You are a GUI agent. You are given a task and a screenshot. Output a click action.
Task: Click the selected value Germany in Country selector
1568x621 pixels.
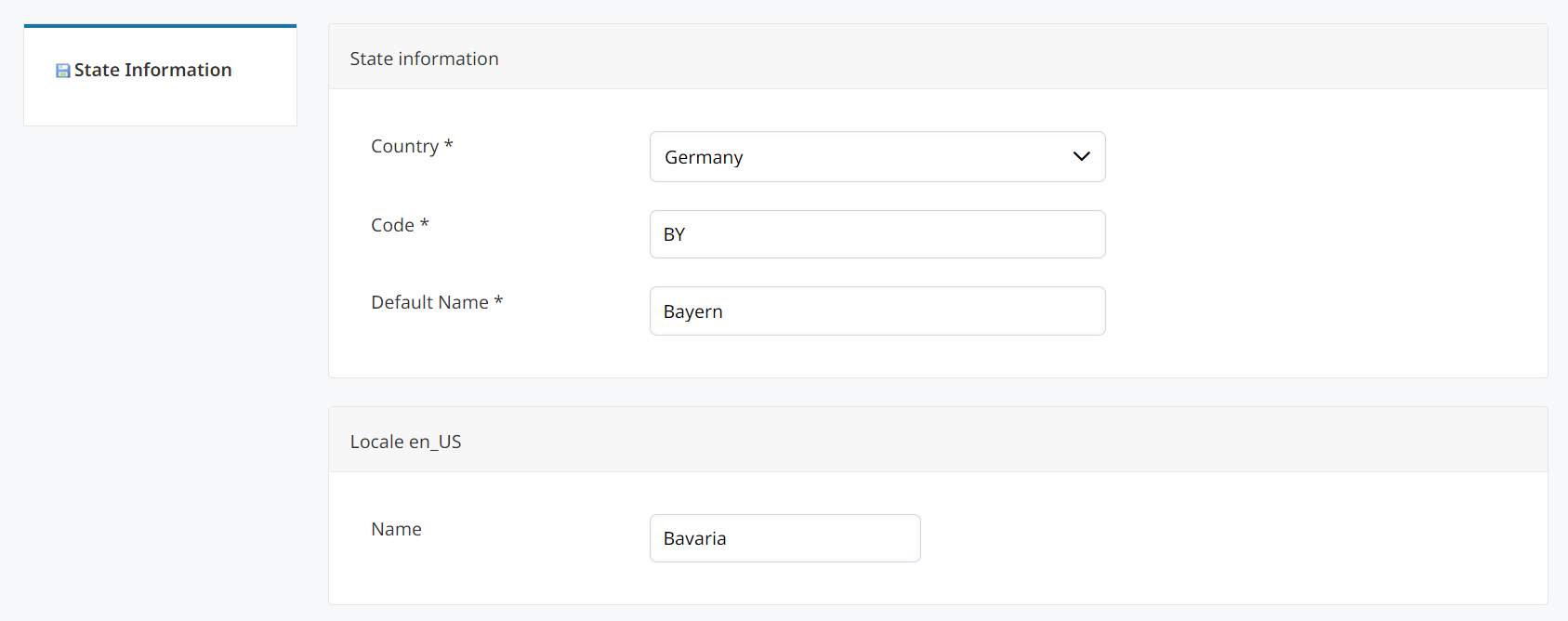[x=704, y=157]
